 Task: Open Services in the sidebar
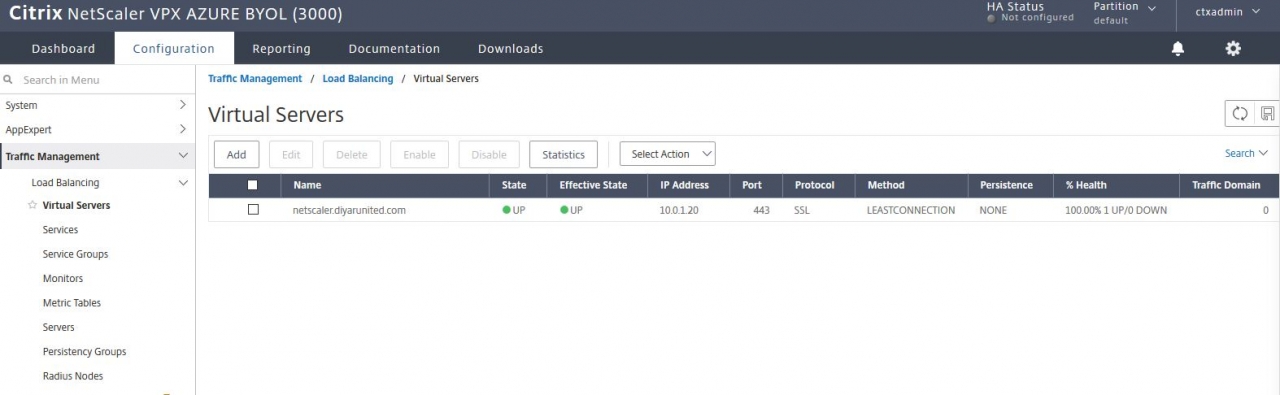60,230
